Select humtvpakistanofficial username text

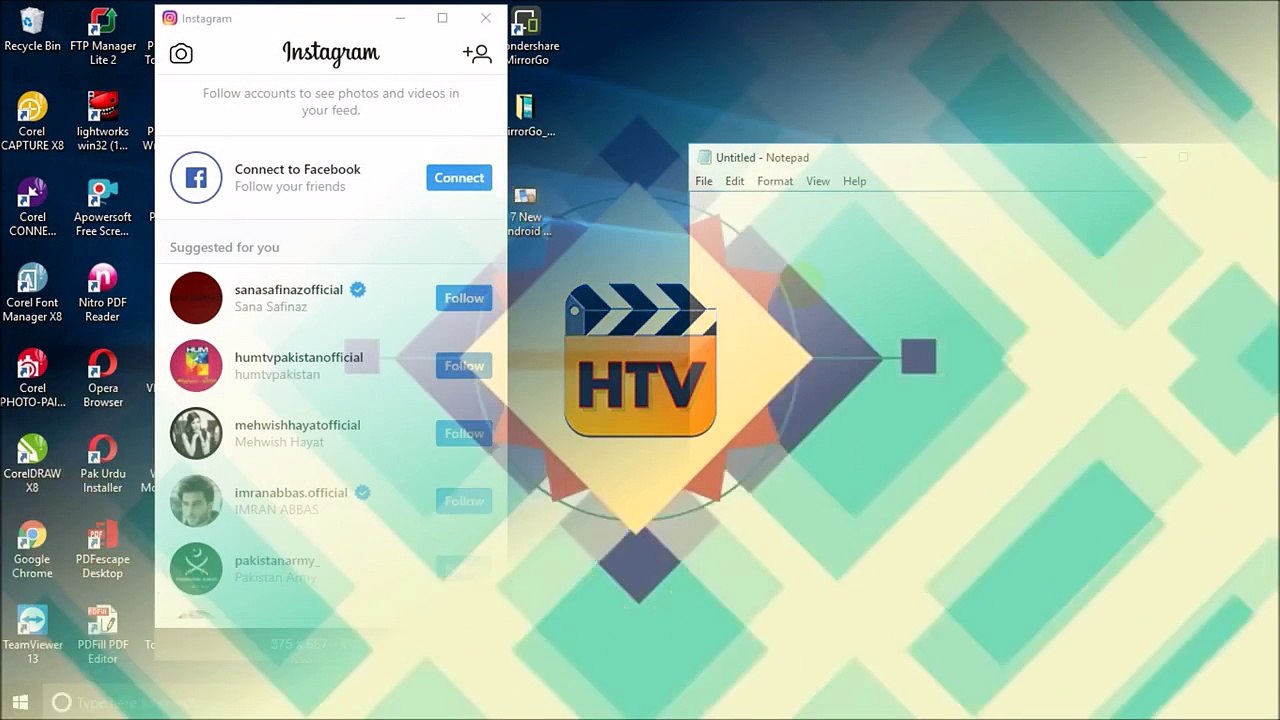[x=299, y=358]
